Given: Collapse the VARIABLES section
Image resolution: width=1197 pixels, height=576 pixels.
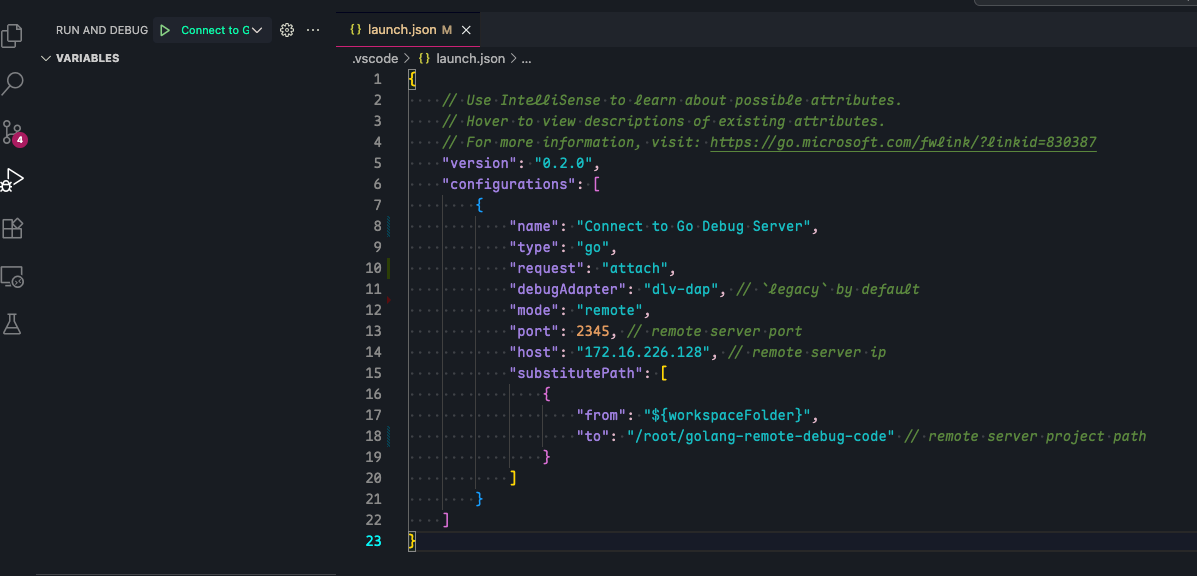Looking at the screenshot, I should pos(46,59).
